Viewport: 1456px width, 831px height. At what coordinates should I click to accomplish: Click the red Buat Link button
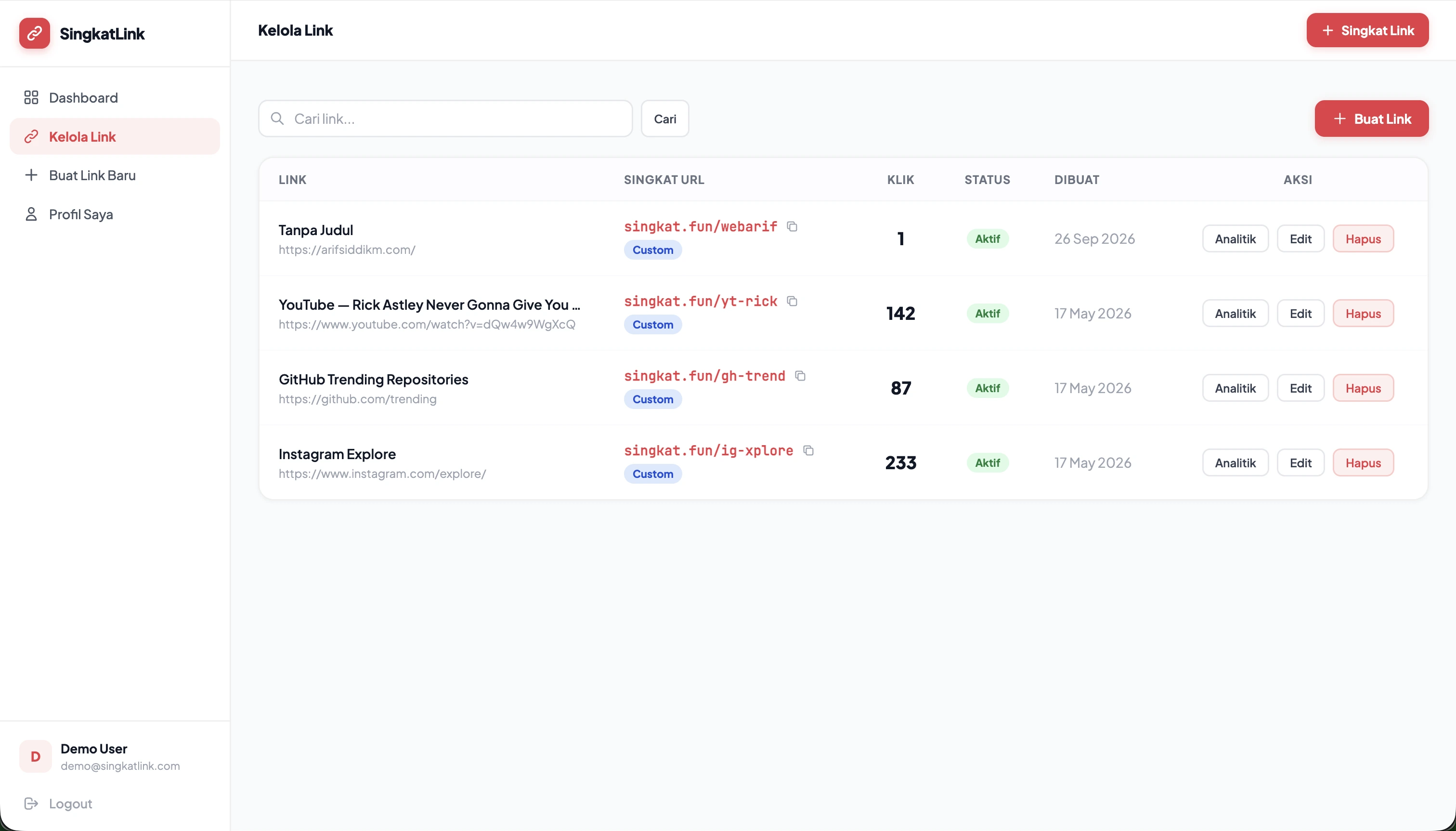pyautogui.click(x=1371, y=119)
